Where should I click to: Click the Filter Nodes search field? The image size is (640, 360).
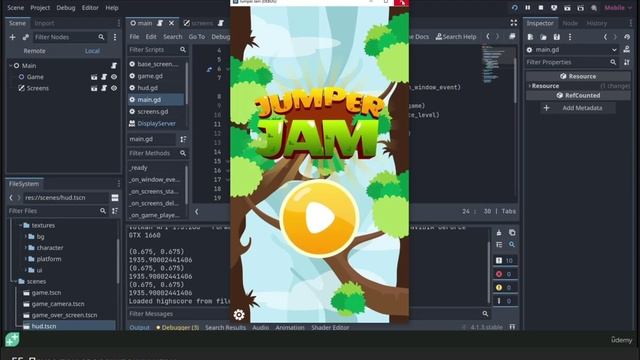[69, 37]
